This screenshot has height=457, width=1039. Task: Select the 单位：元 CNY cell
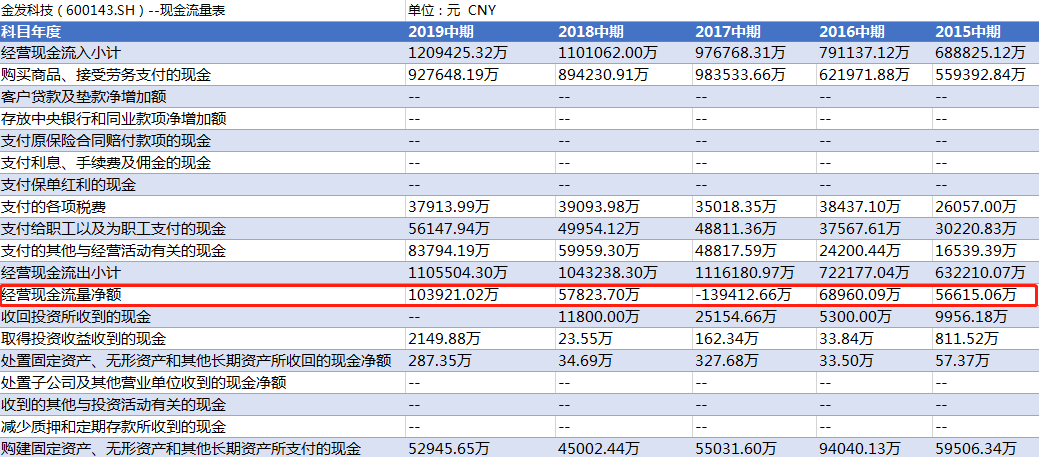click(x=452, y=10)
